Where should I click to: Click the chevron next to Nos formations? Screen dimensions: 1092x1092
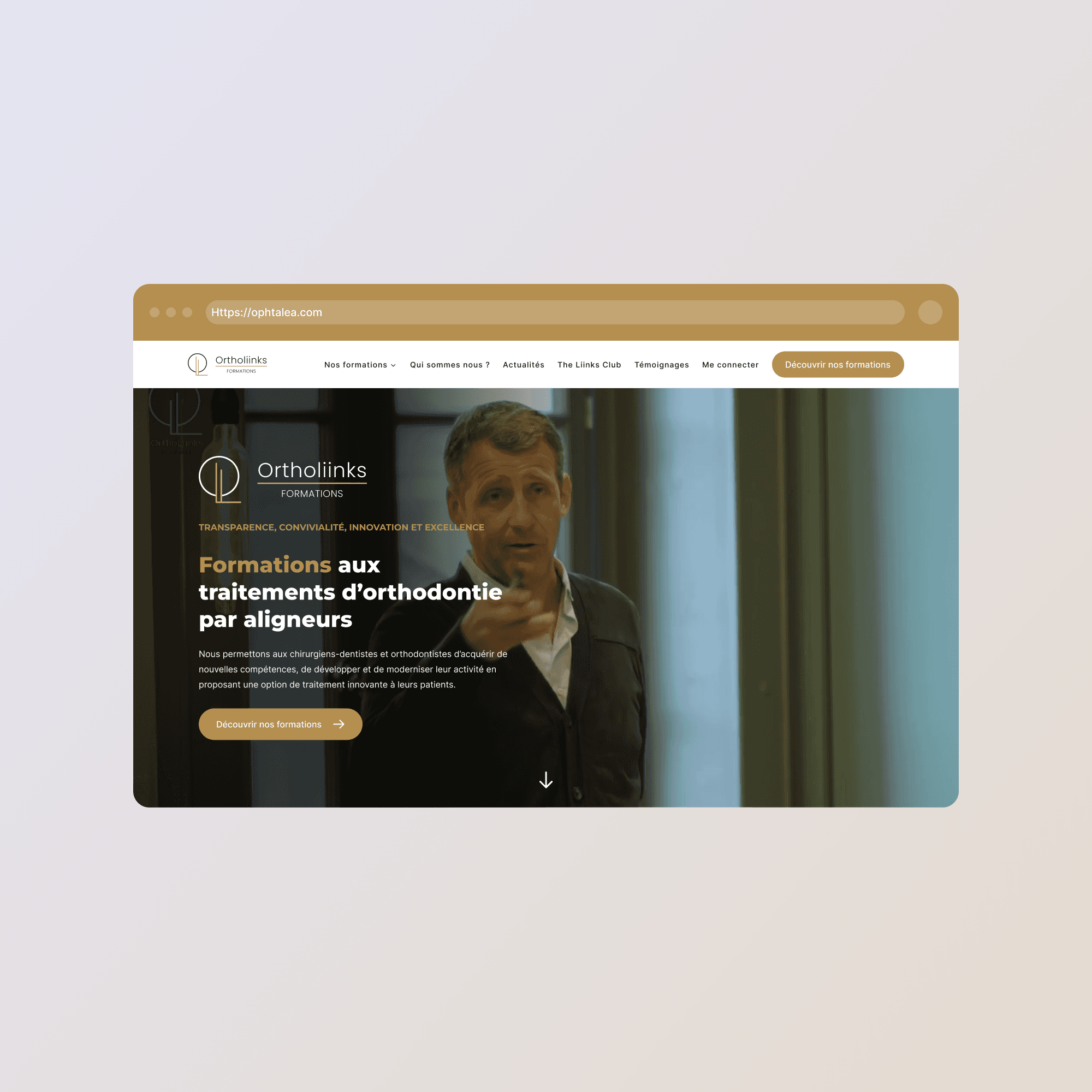tap(393, 365)
